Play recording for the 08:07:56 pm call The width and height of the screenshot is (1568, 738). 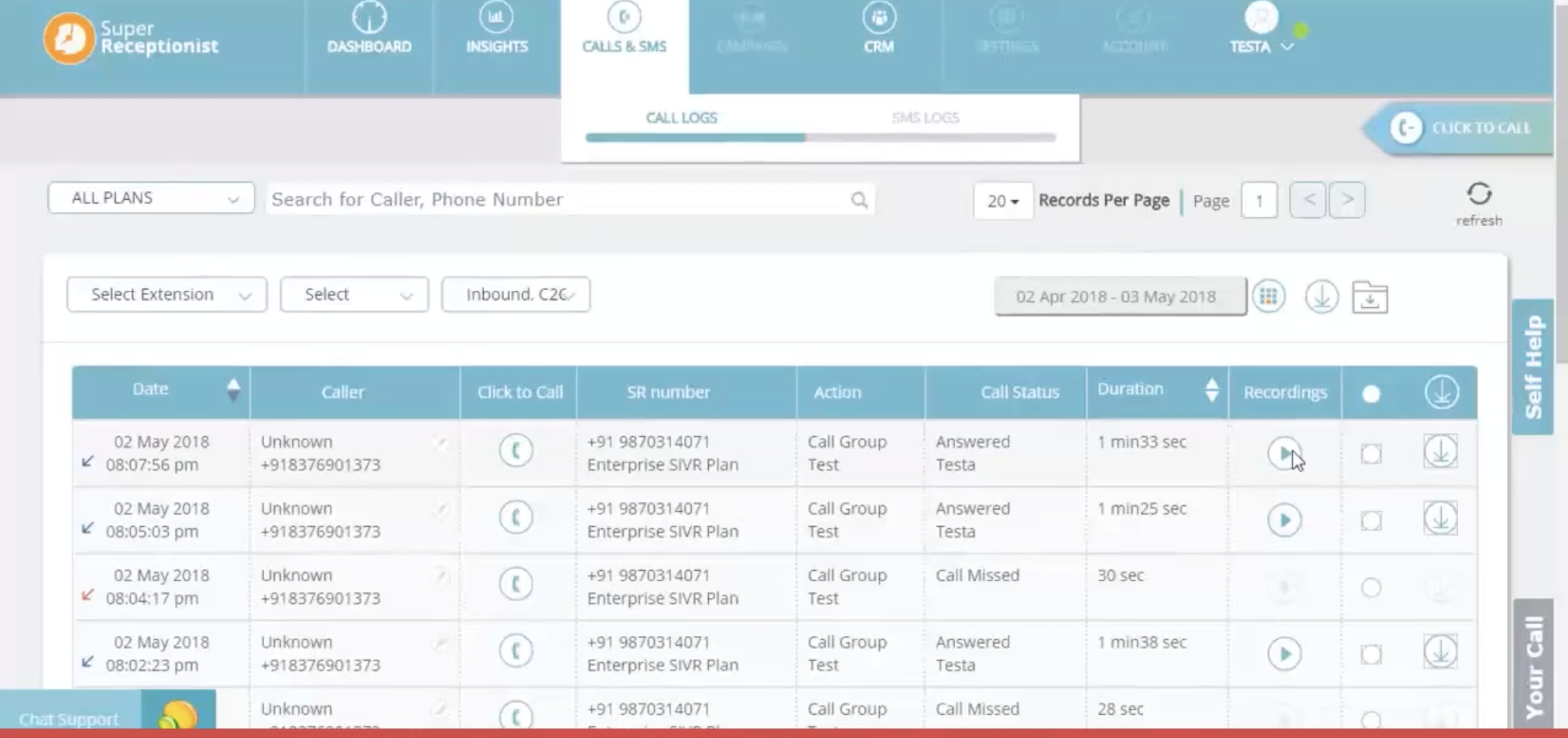click(1284, 453)
